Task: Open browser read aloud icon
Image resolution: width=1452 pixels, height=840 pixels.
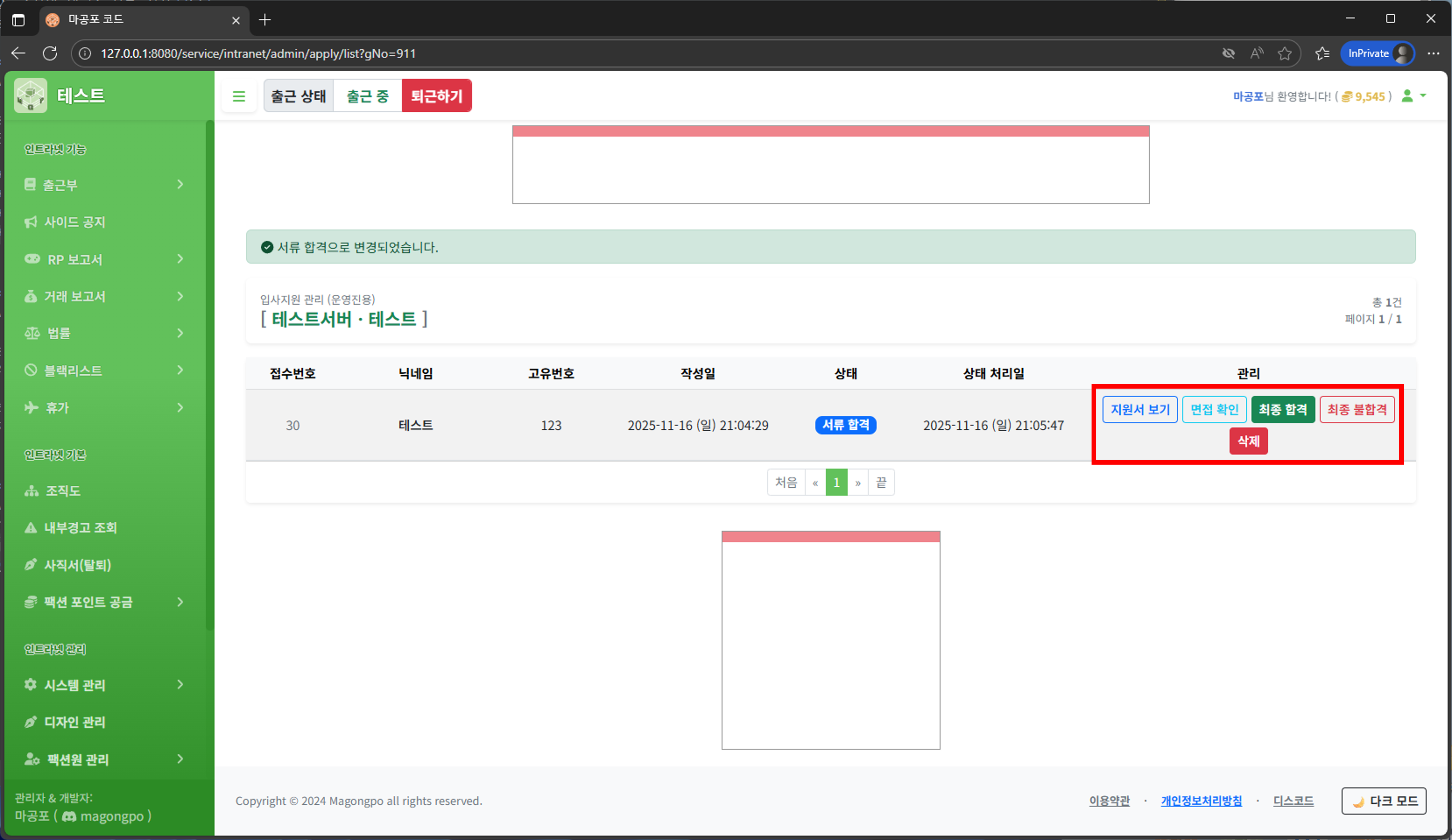Action: 1257,54
